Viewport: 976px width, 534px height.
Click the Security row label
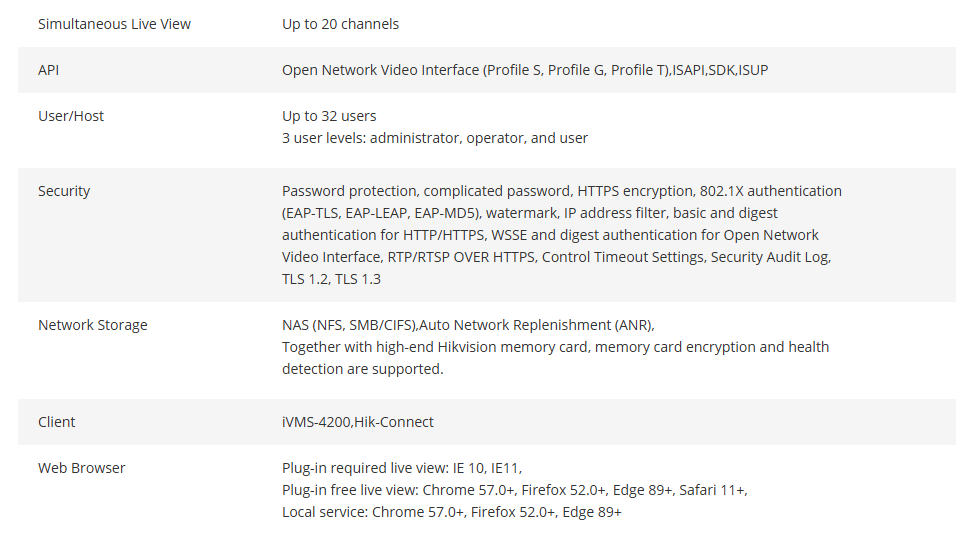click(x=64, y=191)
